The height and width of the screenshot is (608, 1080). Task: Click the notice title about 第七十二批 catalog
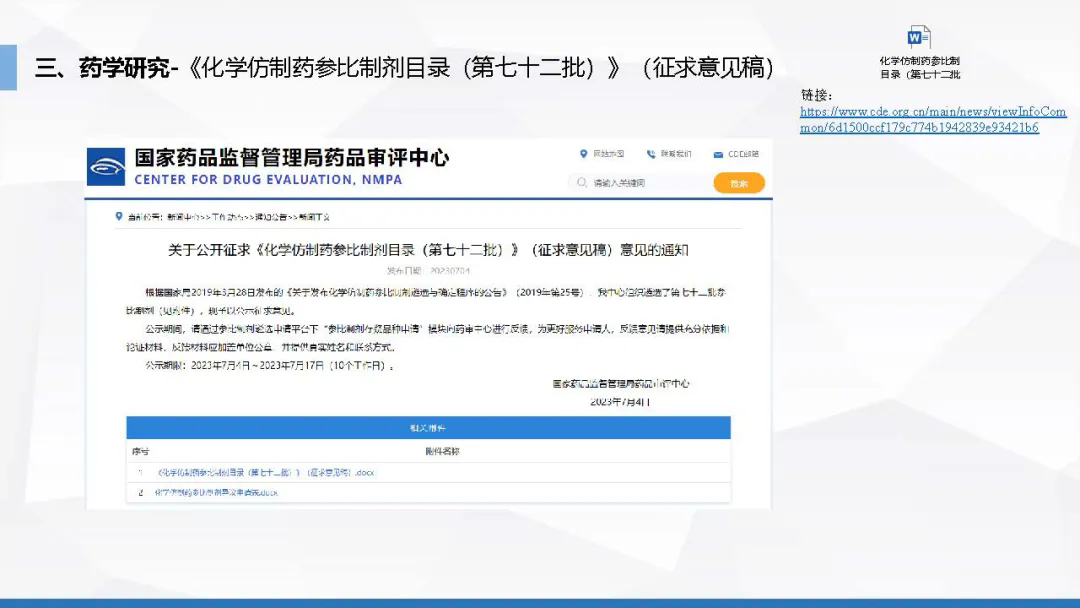(428, 249)
